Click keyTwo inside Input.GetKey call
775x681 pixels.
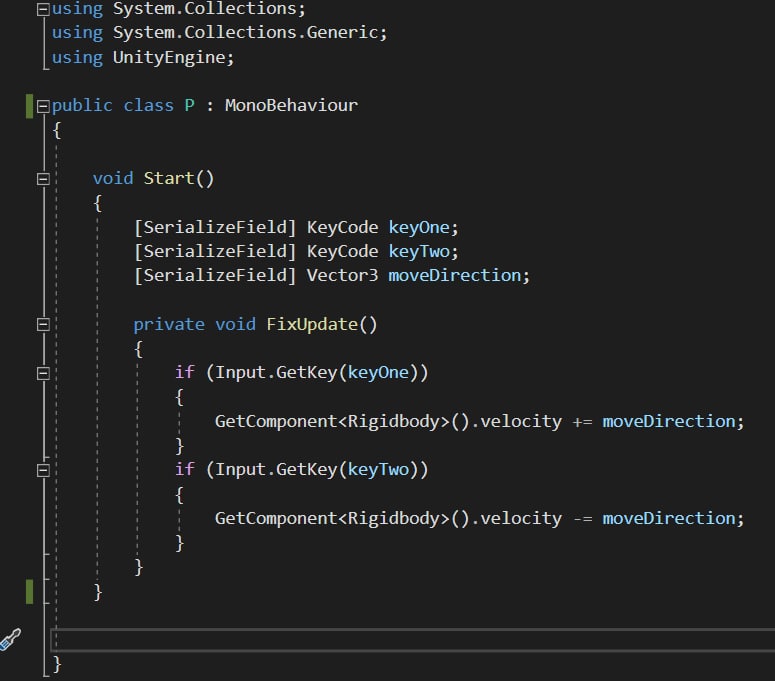(x=379, y=469)
